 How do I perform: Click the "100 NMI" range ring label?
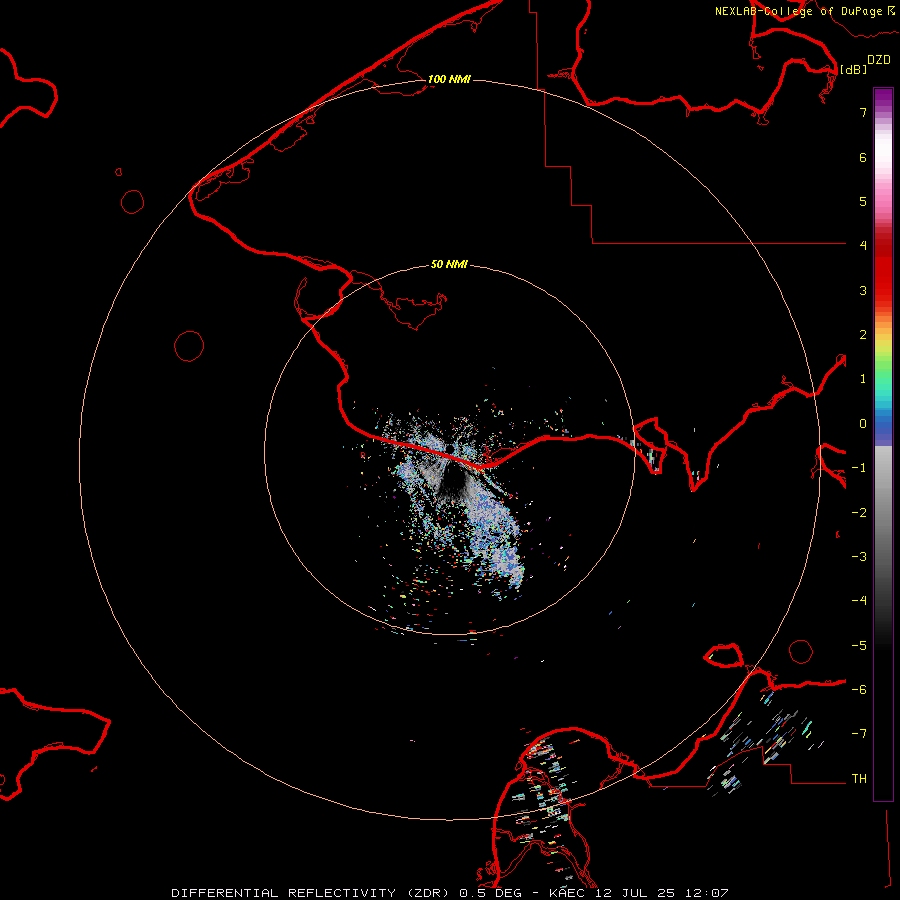(449, 79)
